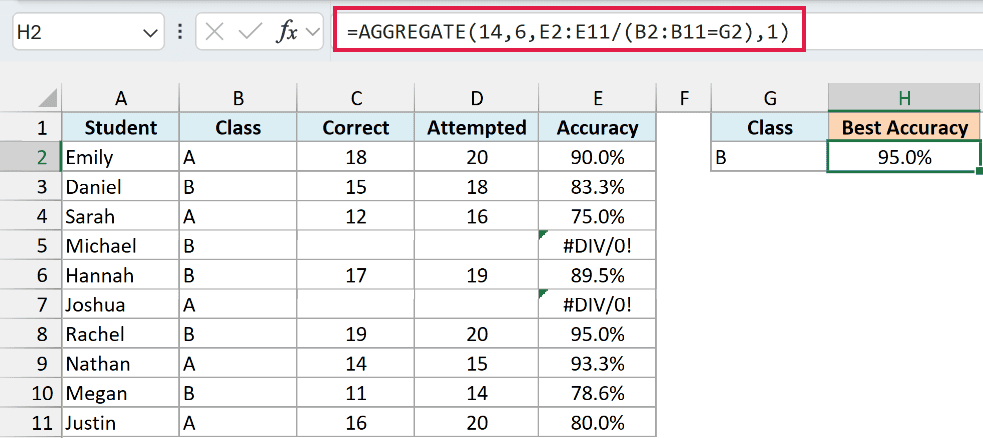
Task: Select column H header
Action: pyautogui.click(x=904, y=98)
